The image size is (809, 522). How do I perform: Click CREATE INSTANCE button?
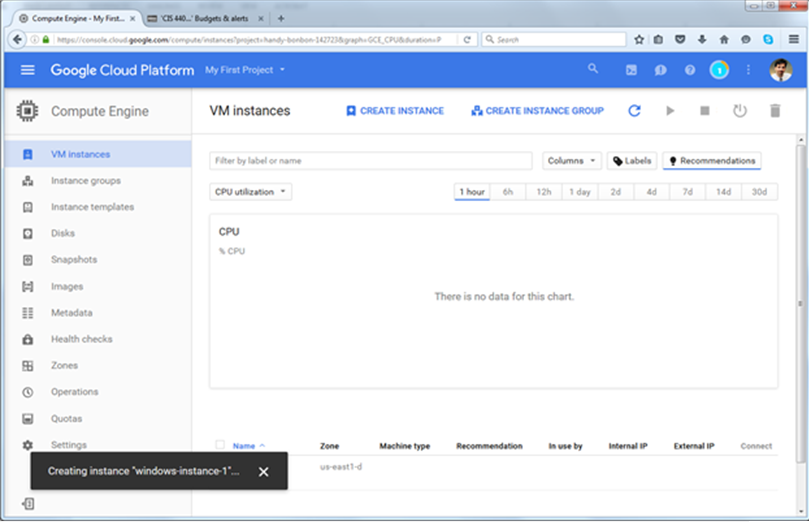[395, 111]
